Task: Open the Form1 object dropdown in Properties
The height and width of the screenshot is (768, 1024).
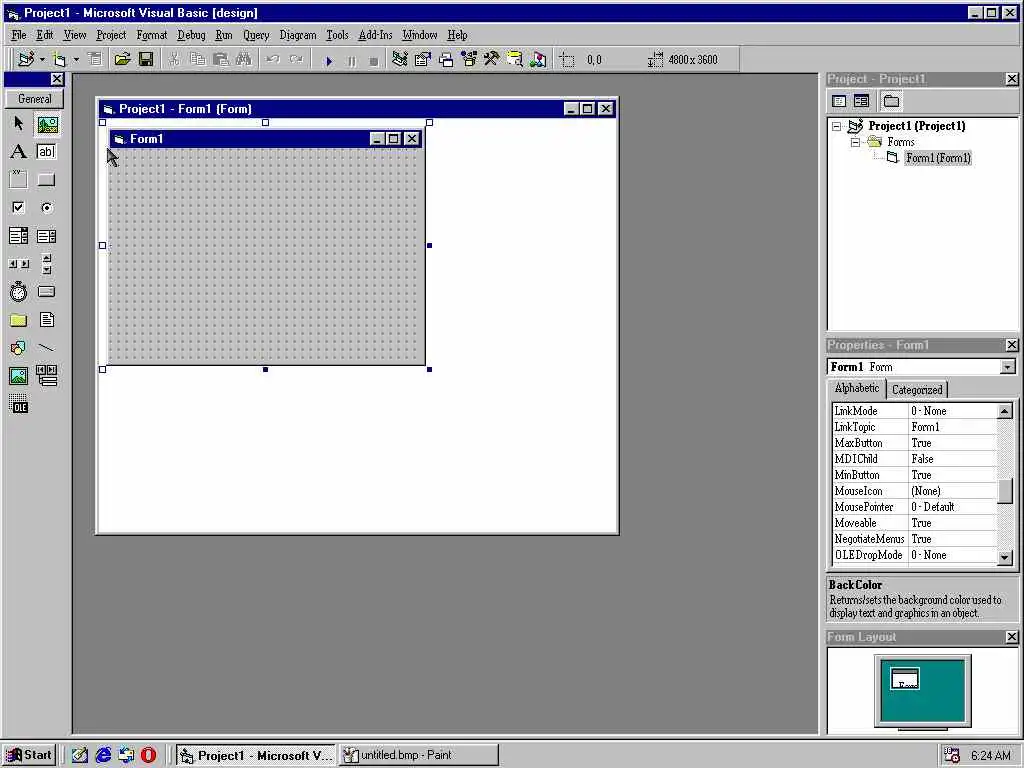Action: (1008, 367)
